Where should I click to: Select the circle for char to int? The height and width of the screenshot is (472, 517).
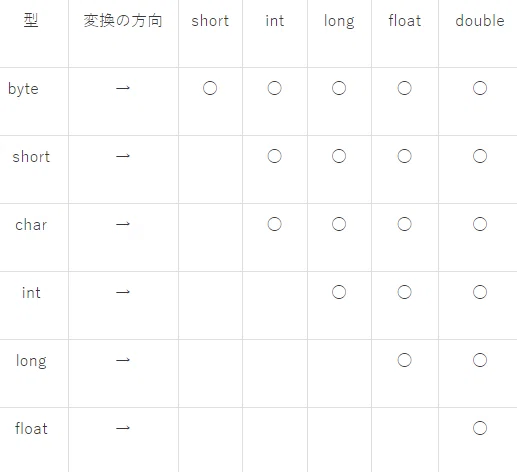[x=275, y=224]
